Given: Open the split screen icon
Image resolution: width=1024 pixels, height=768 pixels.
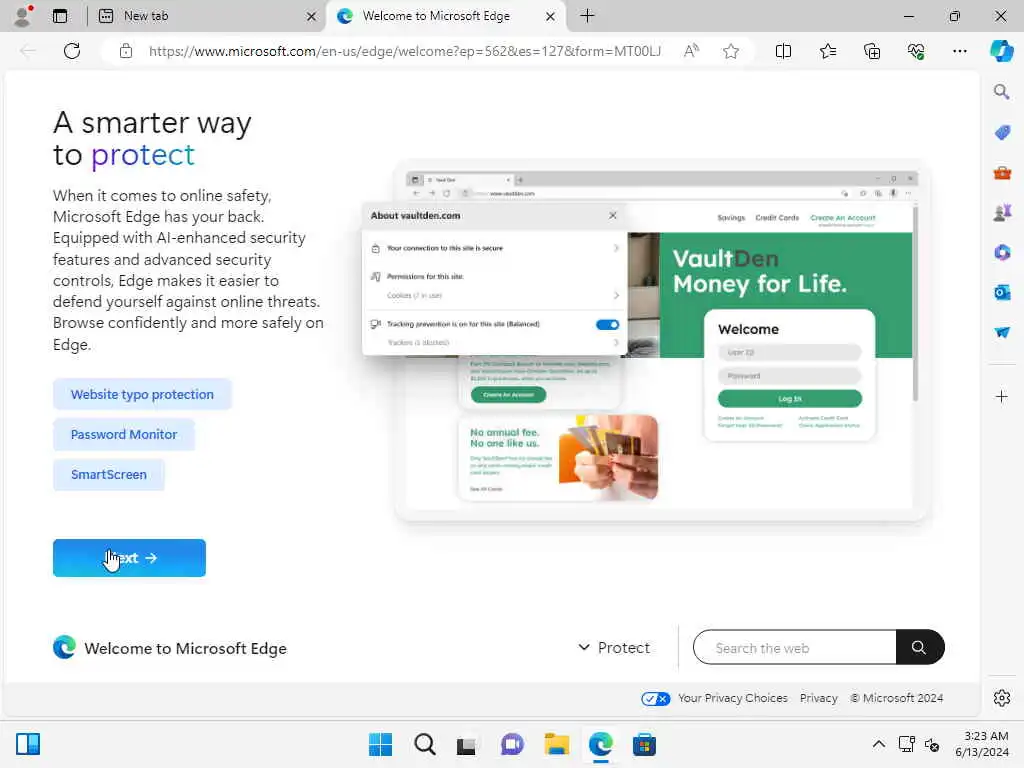Looking at the screenshot, I should click(x=783, y=51).
